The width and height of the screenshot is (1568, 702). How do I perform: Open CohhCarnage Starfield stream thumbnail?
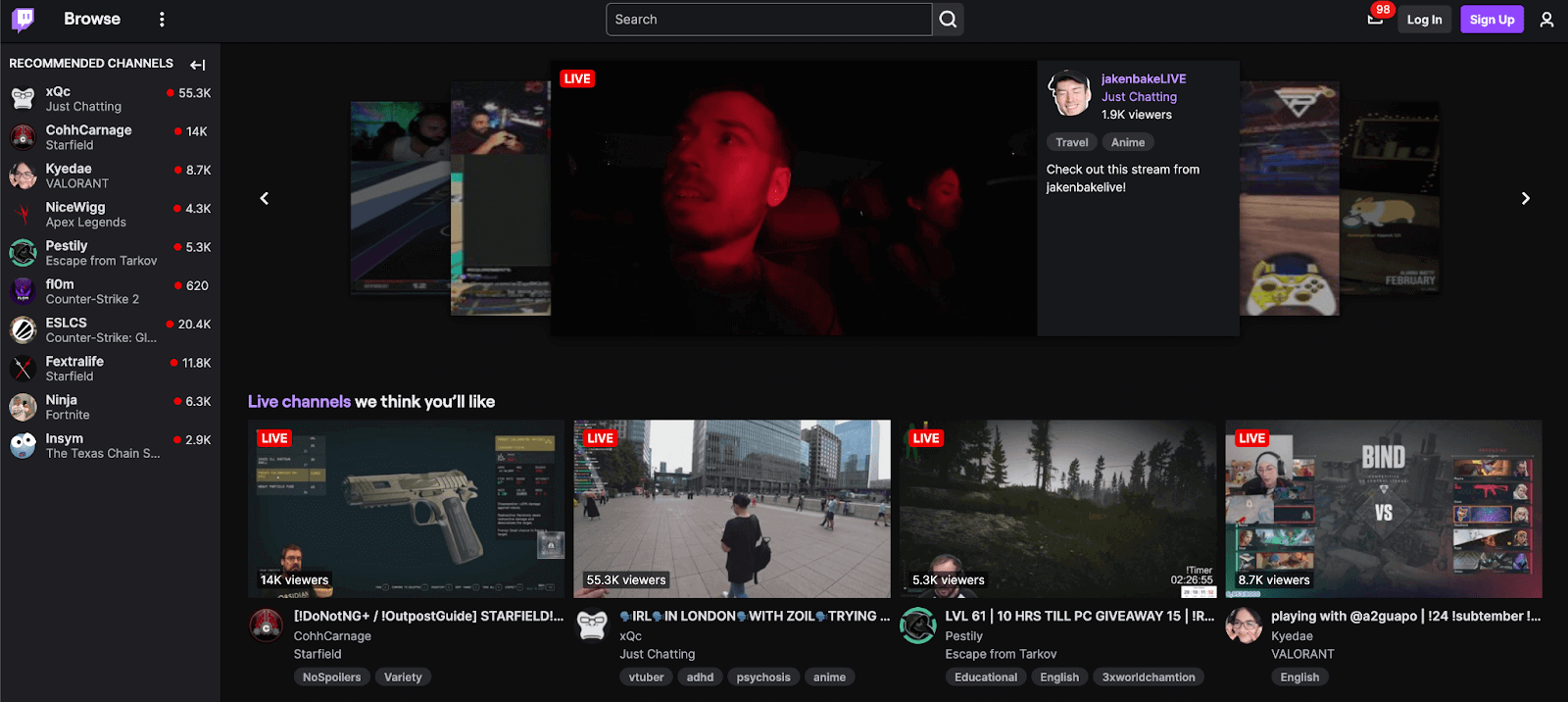[407, 509]
